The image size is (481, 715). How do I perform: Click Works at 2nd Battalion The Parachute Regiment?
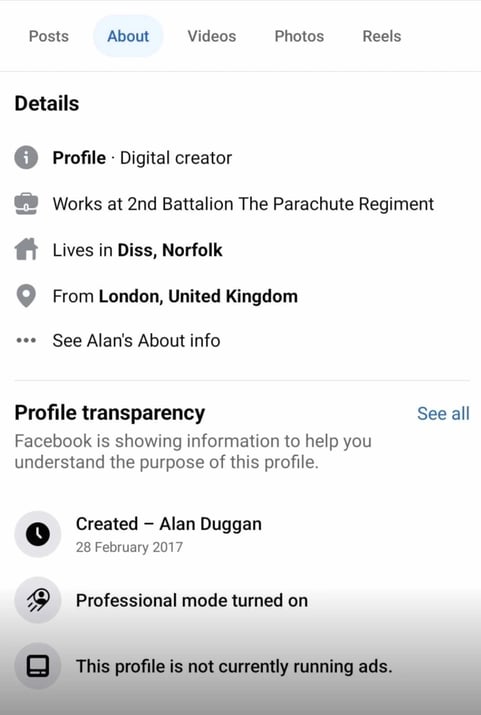coord(243,204)
